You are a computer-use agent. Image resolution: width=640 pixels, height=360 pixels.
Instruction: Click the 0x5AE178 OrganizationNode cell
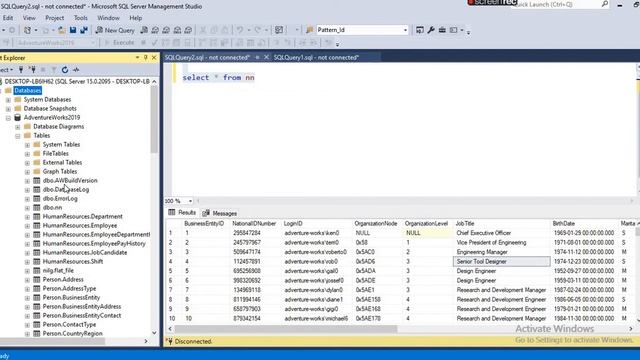coord(378,318)
